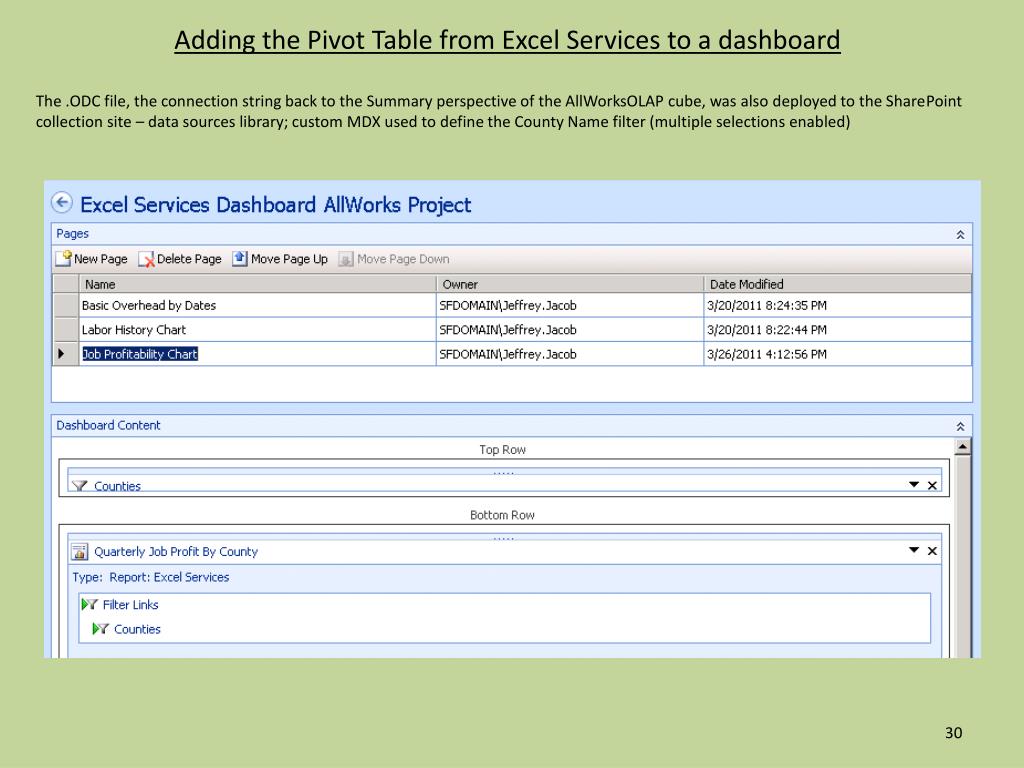Select the Basic Overhead by Dates page
The width and height of the screenshot is (1024, 768).
(149, 306)
